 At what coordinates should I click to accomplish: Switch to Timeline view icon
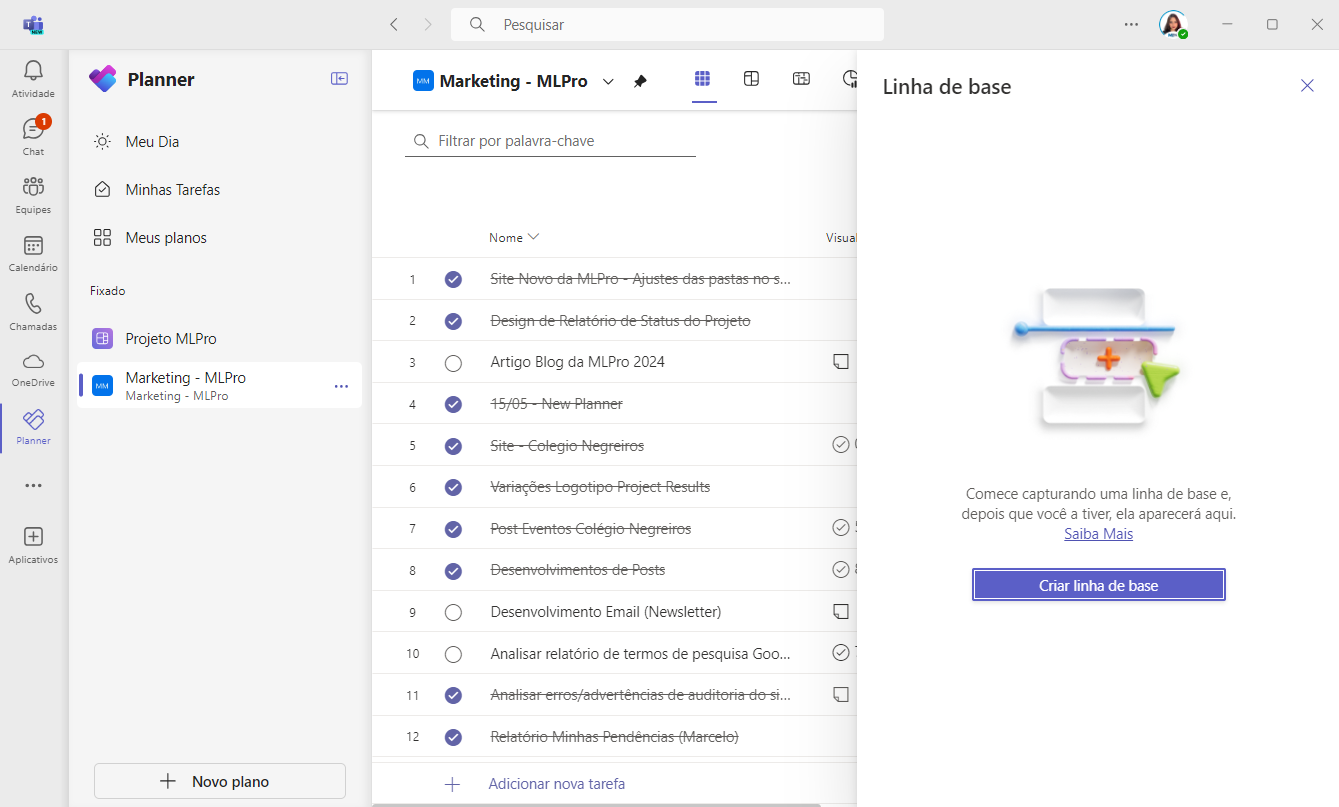tap(801, 79)
